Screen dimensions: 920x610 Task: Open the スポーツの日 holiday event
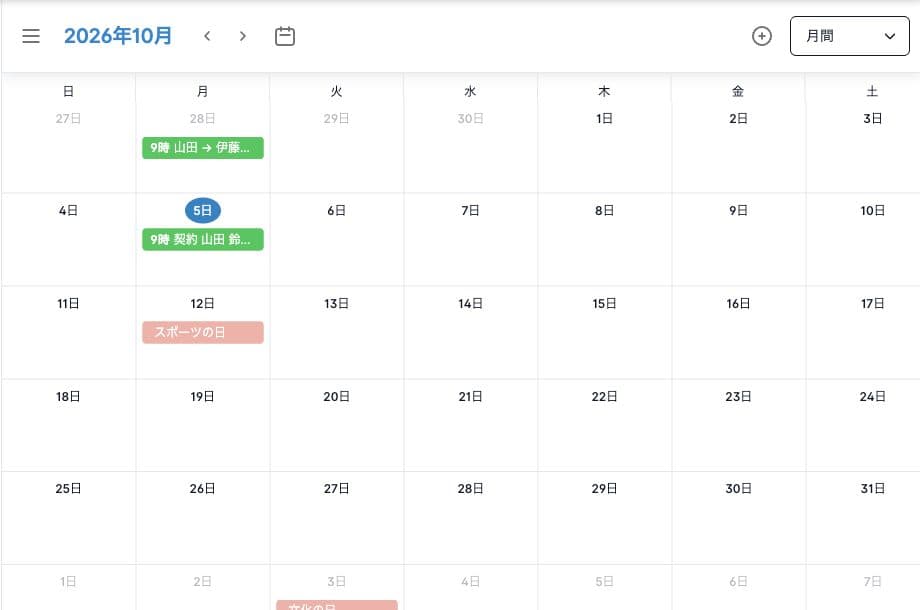203,333
